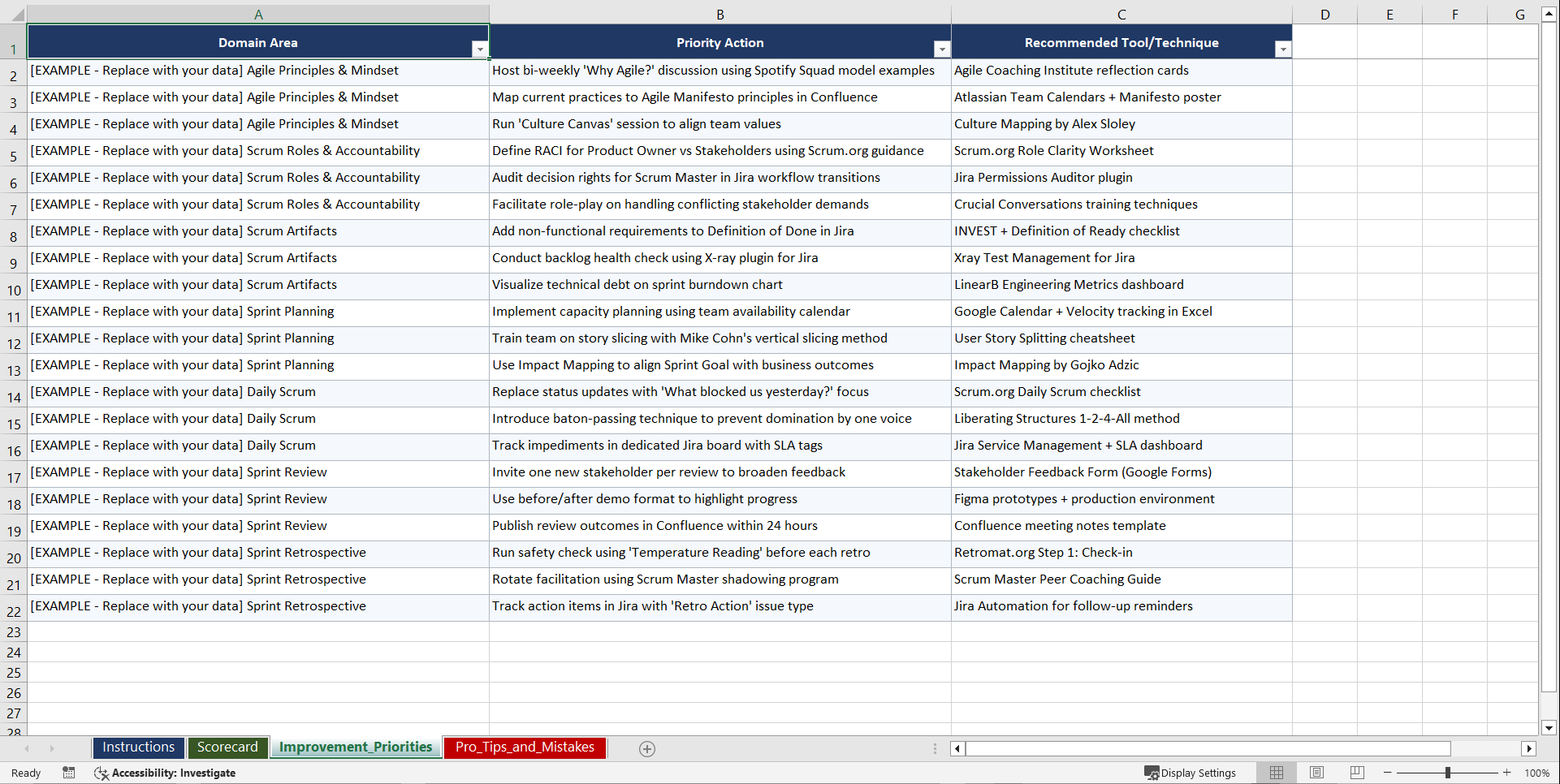Switch to the Instructions sheet tab
The height and width of the screenshot is (784, 1560).
click(138, 747)
